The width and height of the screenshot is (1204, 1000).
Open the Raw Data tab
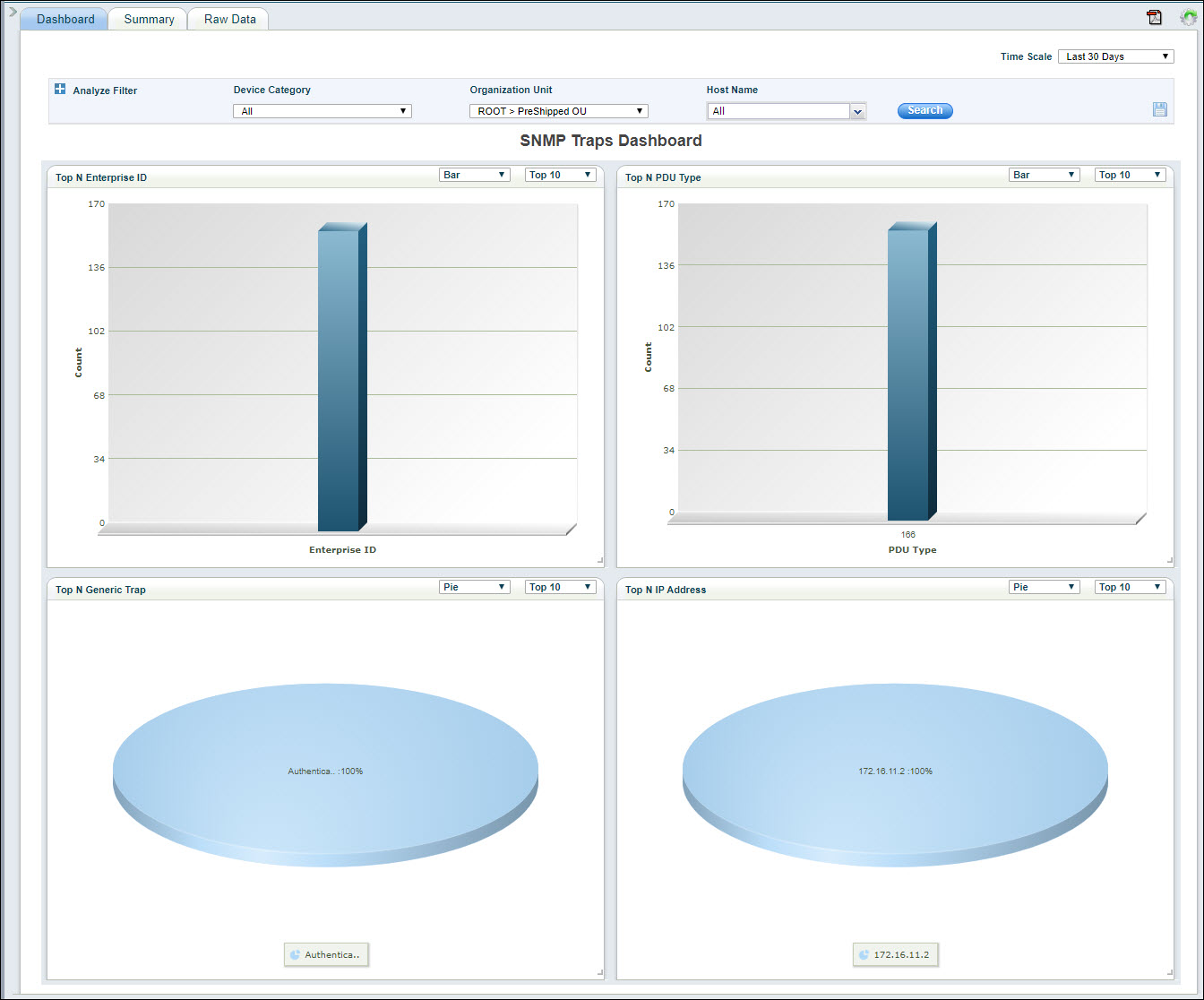point(227,18)
